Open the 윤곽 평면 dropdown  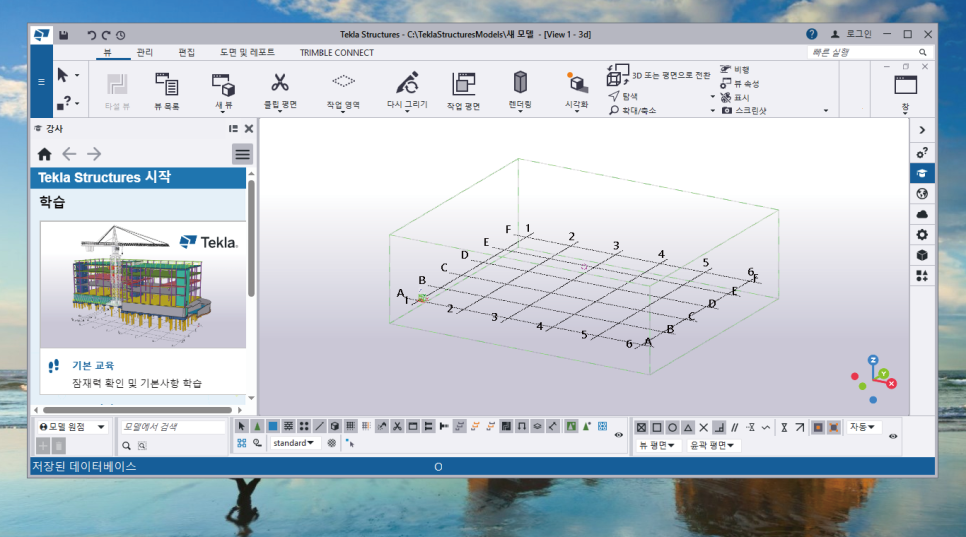[713, 445]
